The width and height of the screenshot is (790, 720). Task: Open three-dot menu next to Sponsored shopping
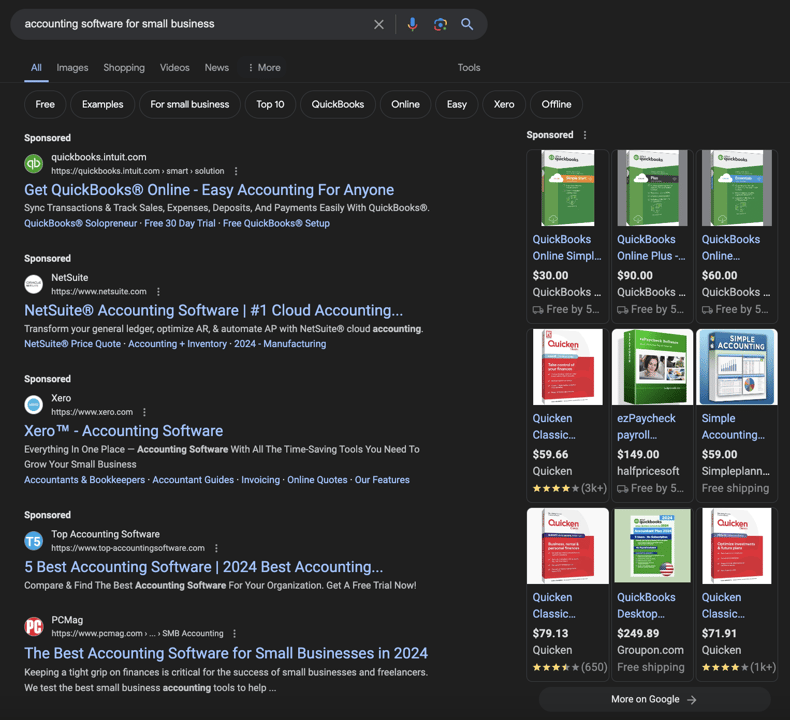[x=585, y=135]
